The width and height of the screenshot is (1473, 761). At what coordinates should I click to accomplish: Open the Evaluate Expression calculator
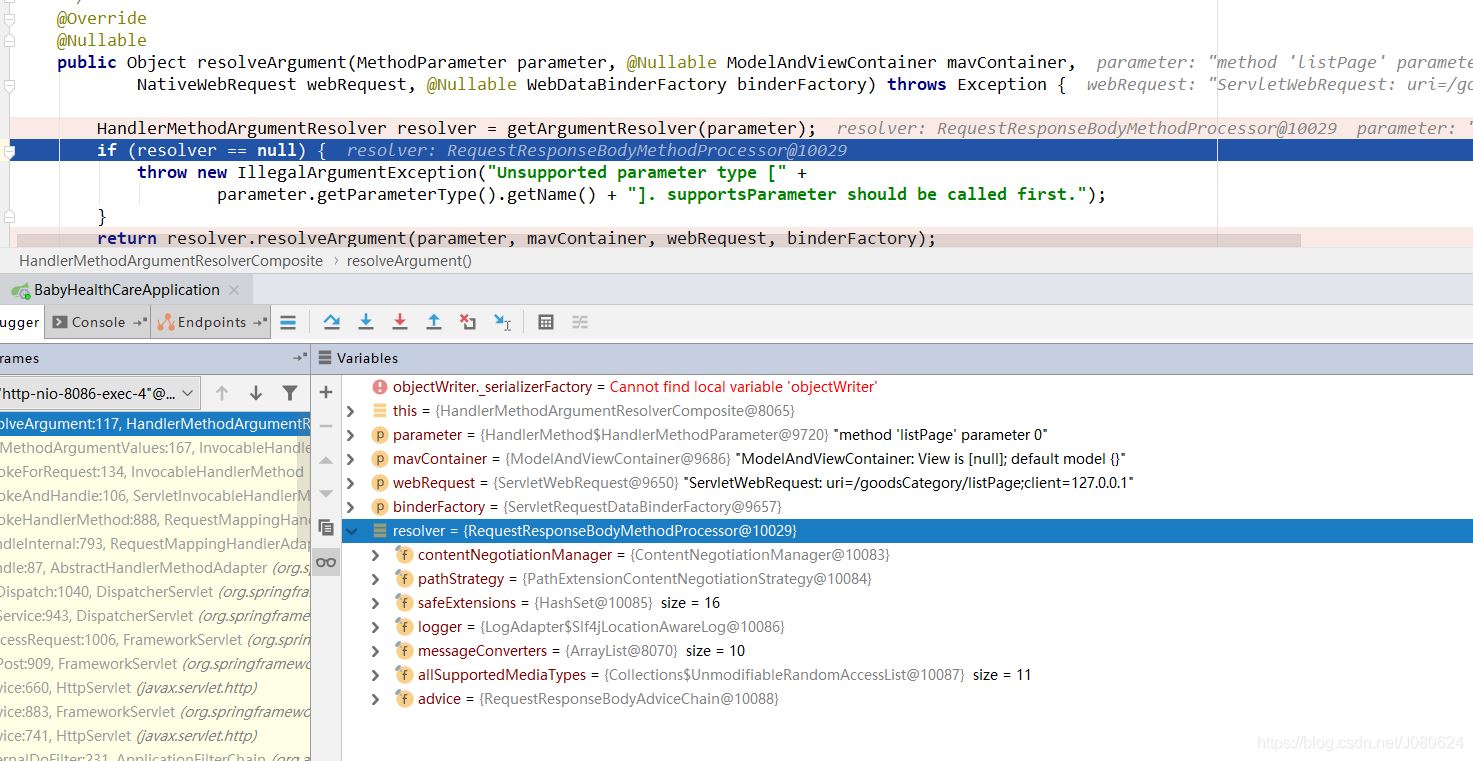coord(546,322)
